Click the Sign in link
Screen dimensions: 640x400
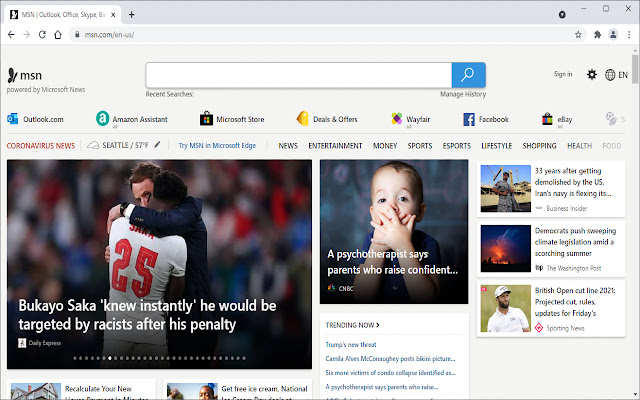click(563, 74)
